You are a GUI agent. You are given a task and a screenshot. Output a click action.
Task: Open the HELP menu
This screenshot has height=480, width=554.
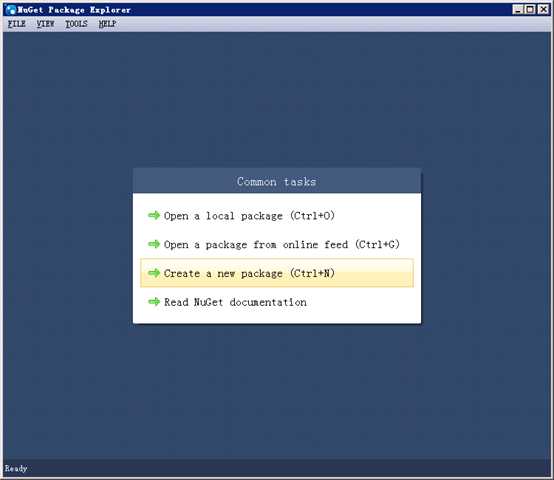pos(107,24)
